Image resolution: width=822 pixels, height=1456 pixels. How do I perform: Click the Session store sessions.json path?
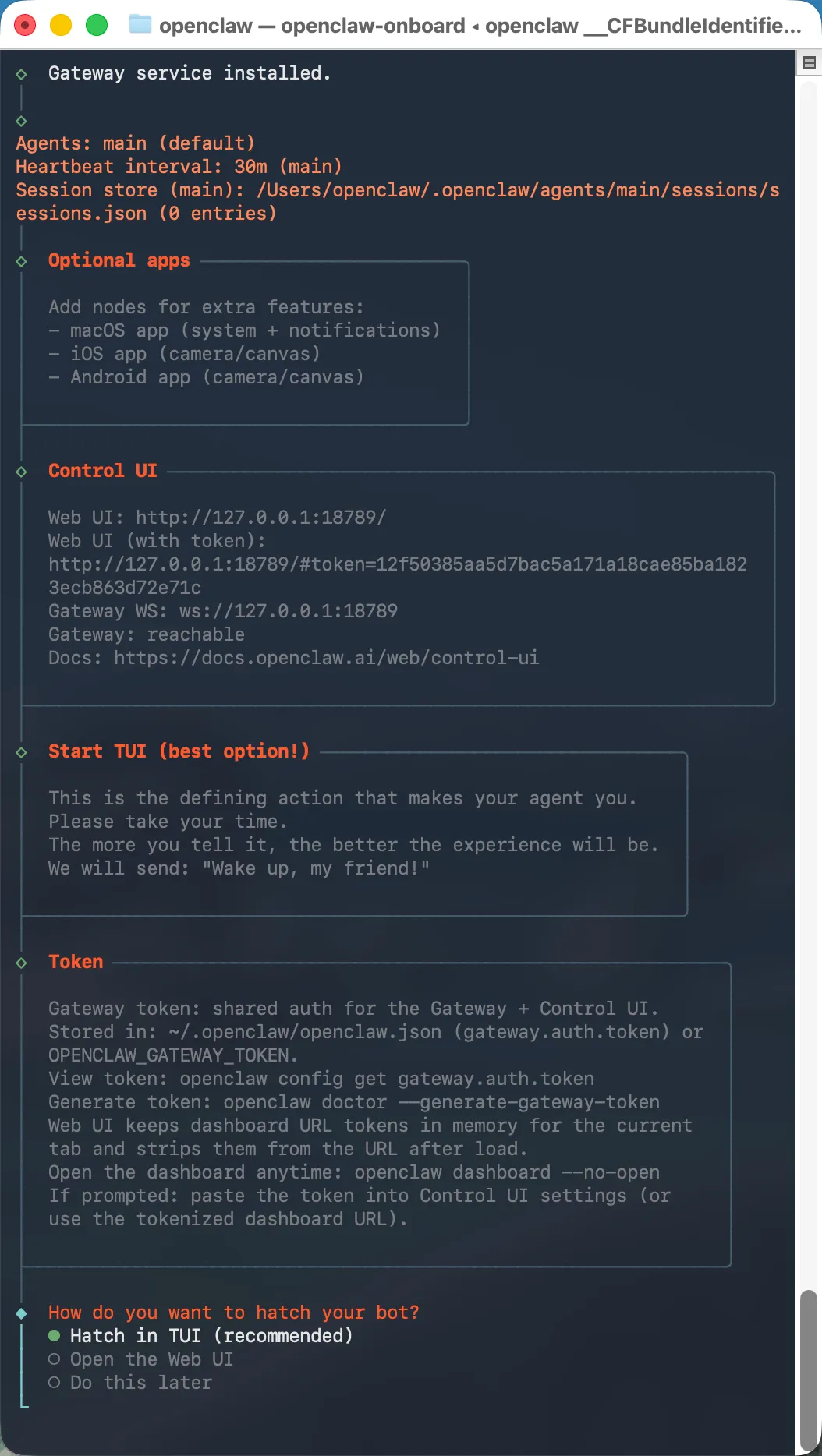point(398,202)
